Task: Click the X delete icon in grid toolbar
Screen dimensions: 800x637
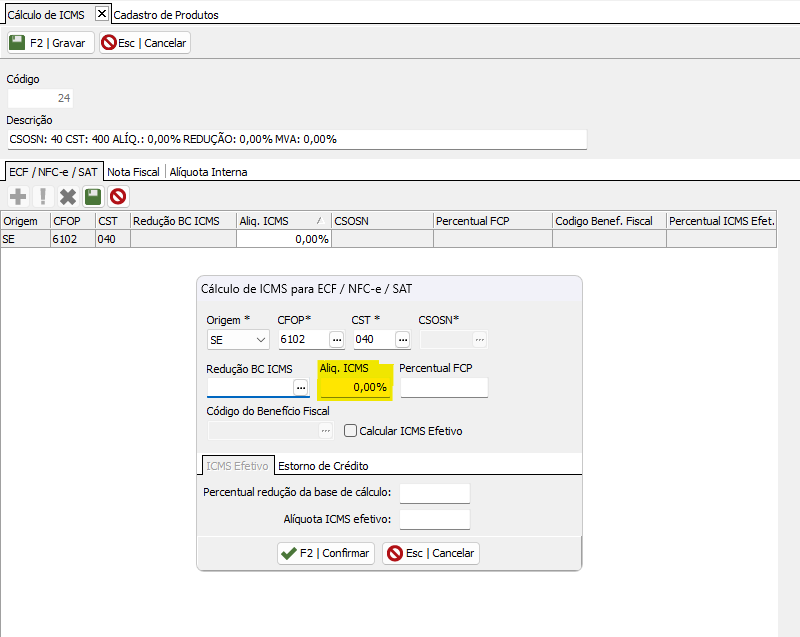Action: (x=68, y=197)
